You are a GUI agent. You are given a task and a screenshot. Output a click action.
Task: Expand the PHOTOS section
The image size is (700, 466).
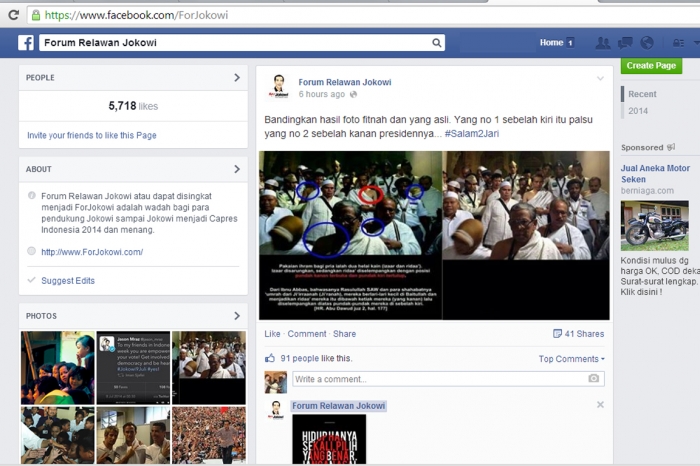[237, 316]
